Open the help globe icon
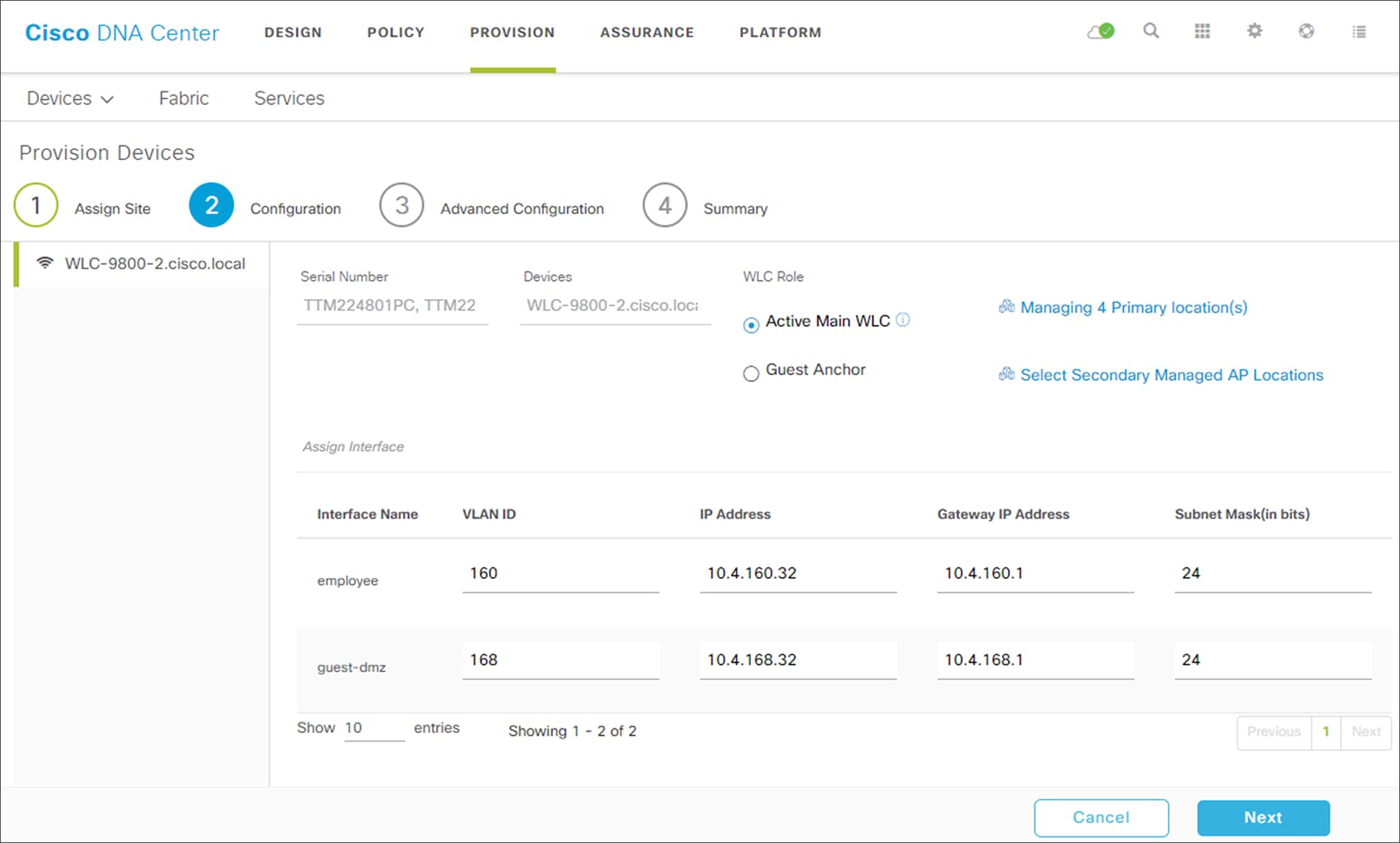 pos(1307,31)
